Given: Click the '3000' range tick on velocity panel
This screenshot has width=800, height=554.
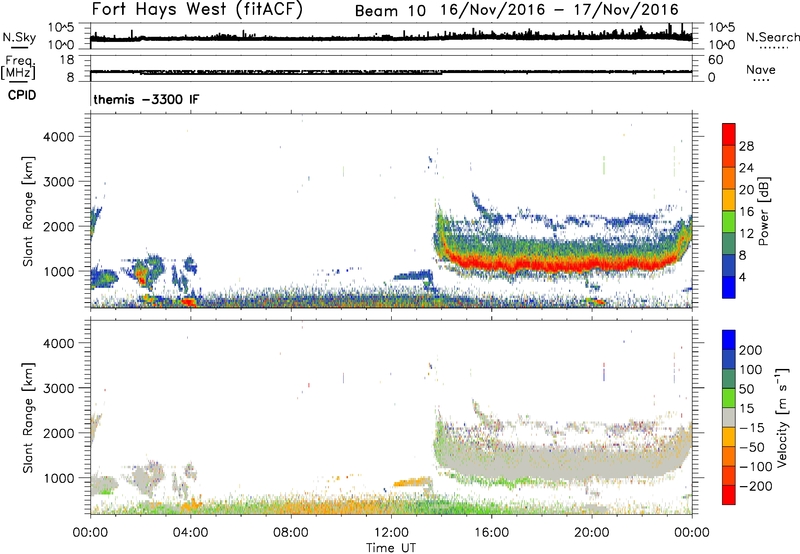Looking at the screenshot, I should click(58, 388).
